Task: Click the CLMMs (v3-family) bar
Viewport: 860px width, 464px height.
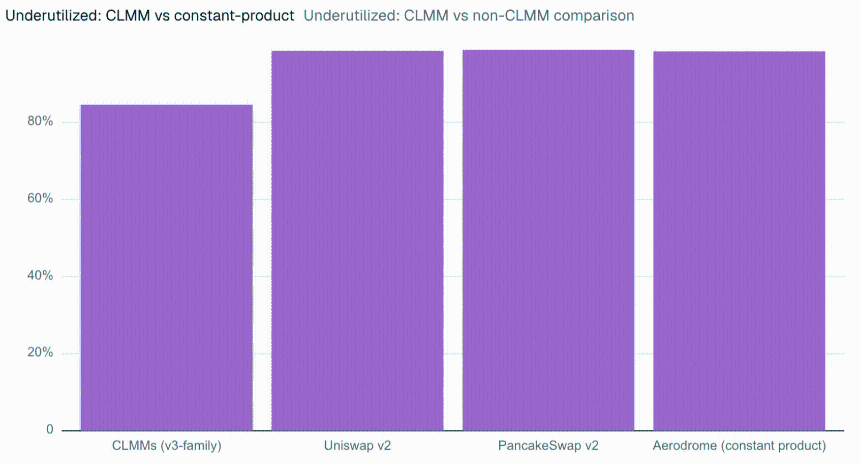Action: pyautogui.click(x=167, y=268)
